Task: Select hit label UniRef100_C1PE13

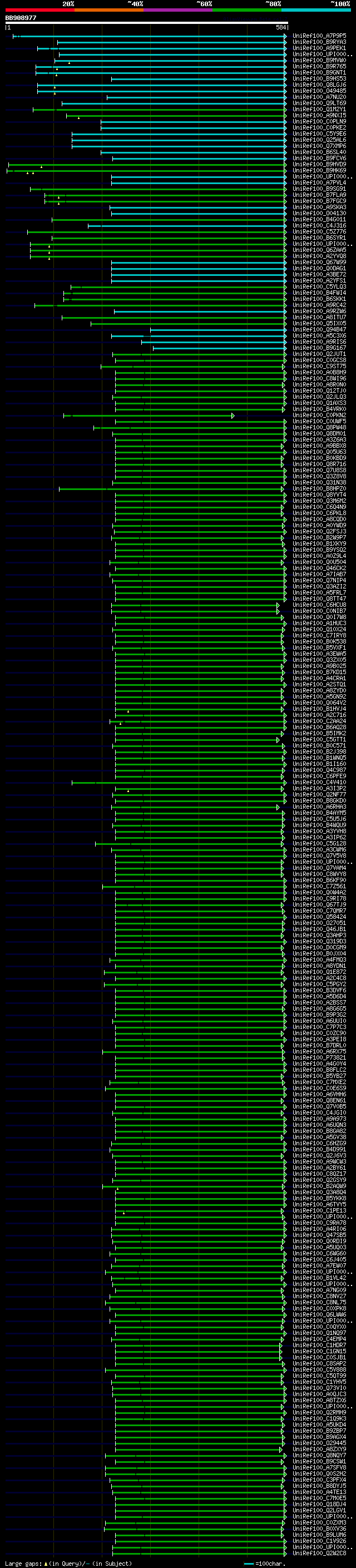Action: click(x=319, y=1211)
